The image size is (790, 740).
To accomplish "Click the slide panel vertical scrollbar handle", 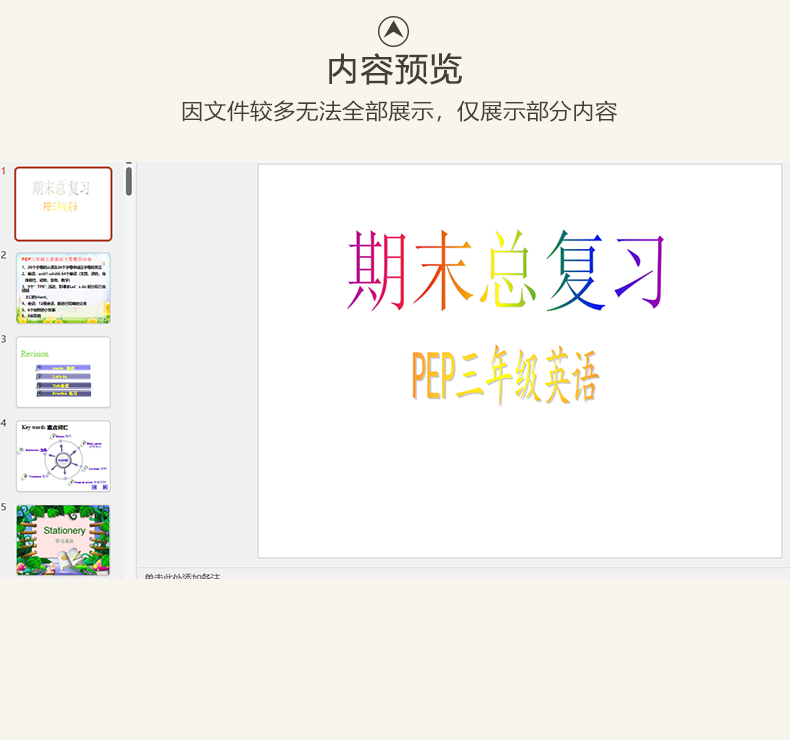I will 129,181.
